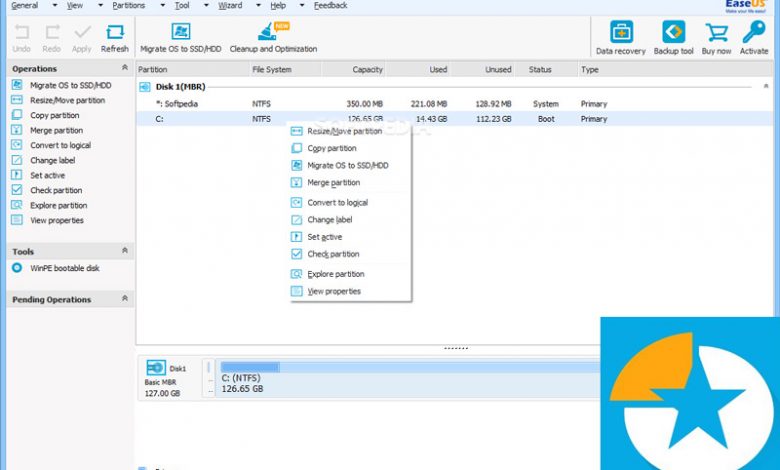
Task: Select the Softpedia partition row
Action: point(455,104)
